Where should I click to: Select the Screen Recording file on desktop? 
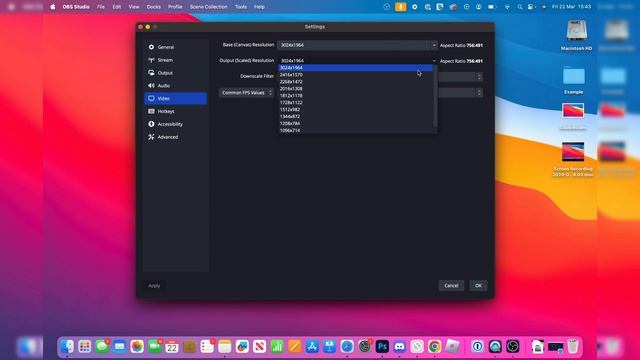(573, 159)
